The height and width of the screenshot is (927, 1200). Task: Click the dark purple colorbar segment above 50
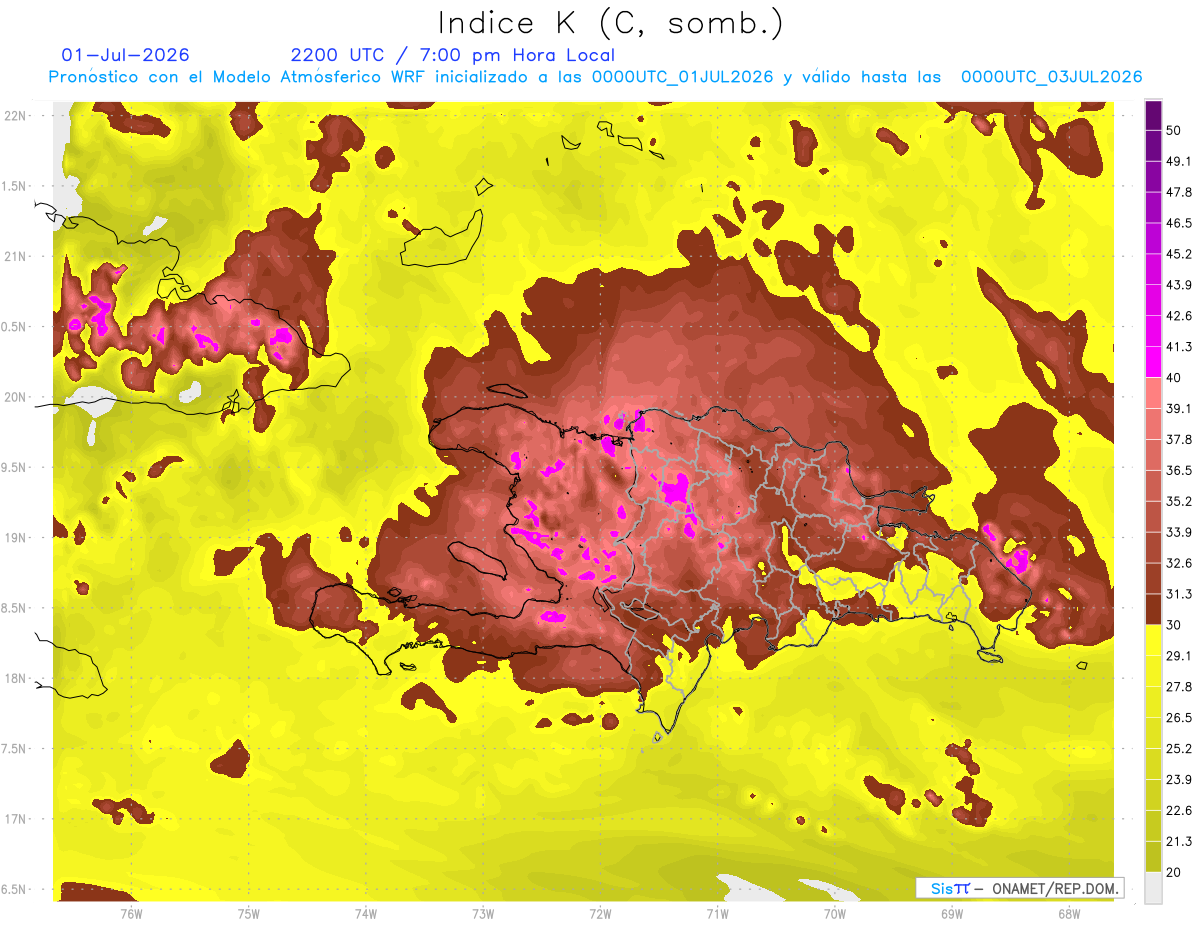(1153, 116)
